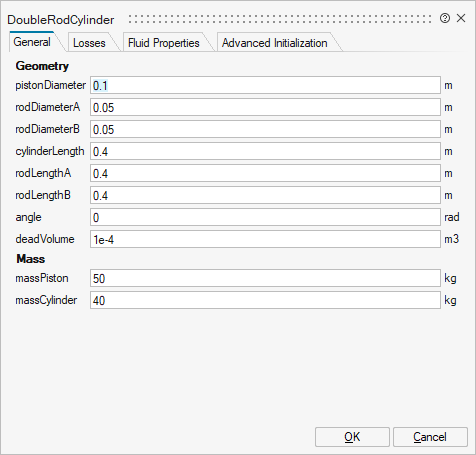
Task: Dismiss dialog with Cancel button
Action: (x=430, y=437)
